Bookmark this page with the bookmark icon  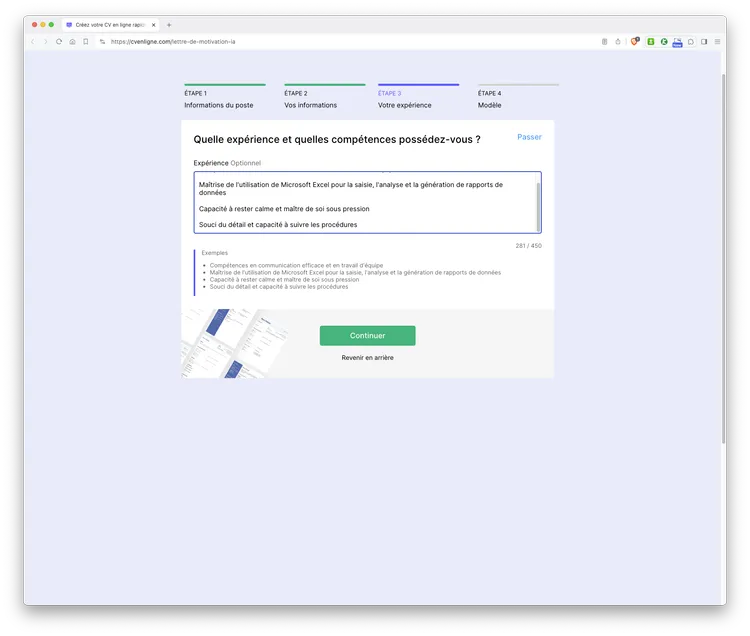tap(86, 42)
